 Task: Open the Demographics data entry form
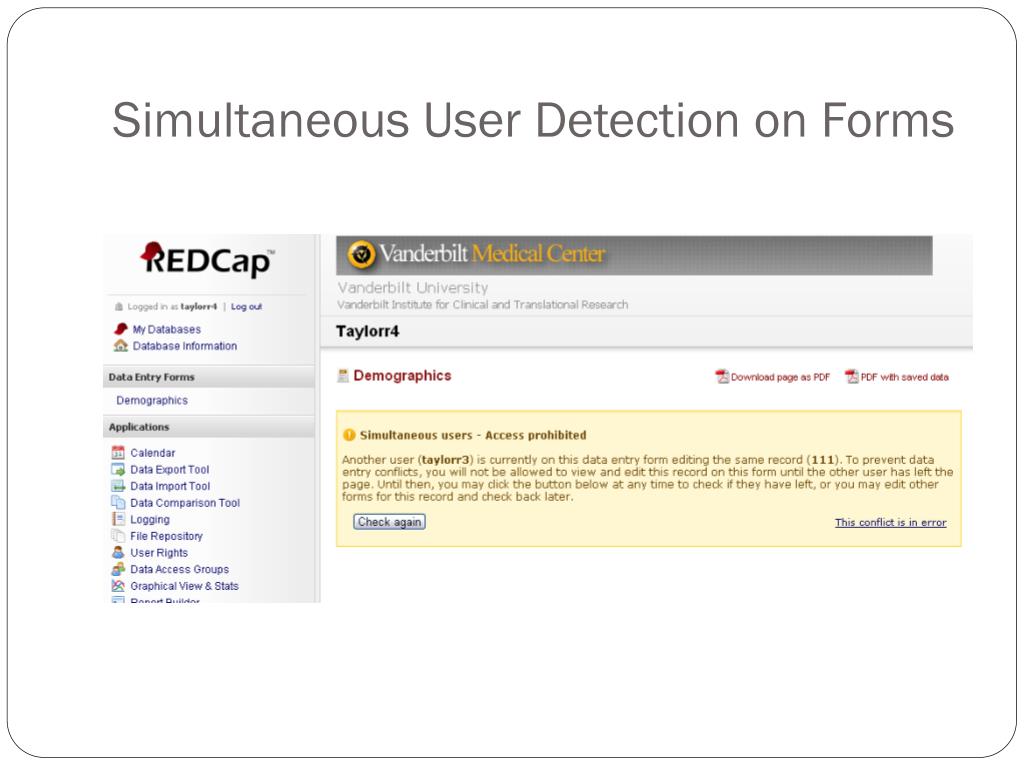coord(152,400)
